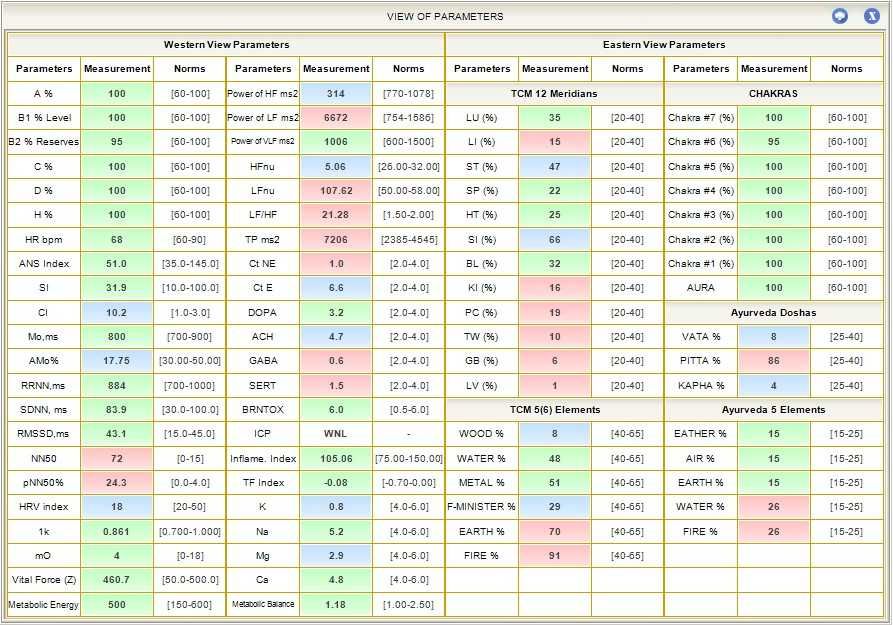Click the NN50 measurement 72

tap(117, 459)
